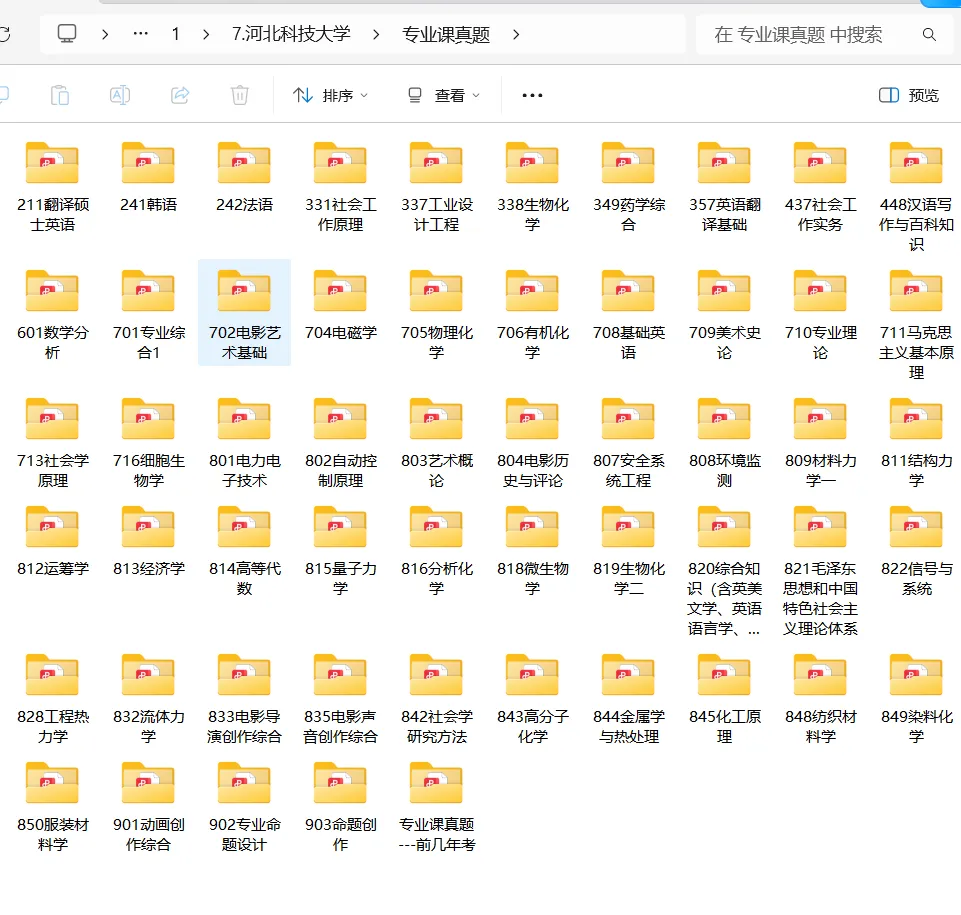This screenshot has width=961, height=915.
Task: Click the delete trash icon in toolbar
Action: (x=240, y=95)
